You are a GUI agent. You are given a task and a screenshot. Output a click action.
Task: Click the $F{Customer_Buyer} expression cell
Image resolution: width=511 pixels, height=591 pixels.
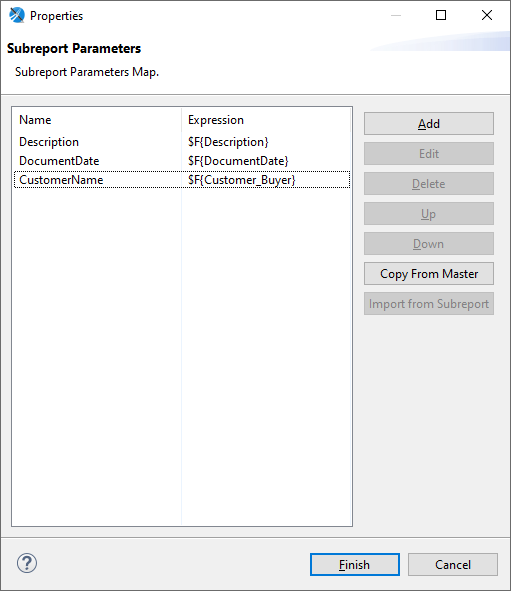[242, 180]
